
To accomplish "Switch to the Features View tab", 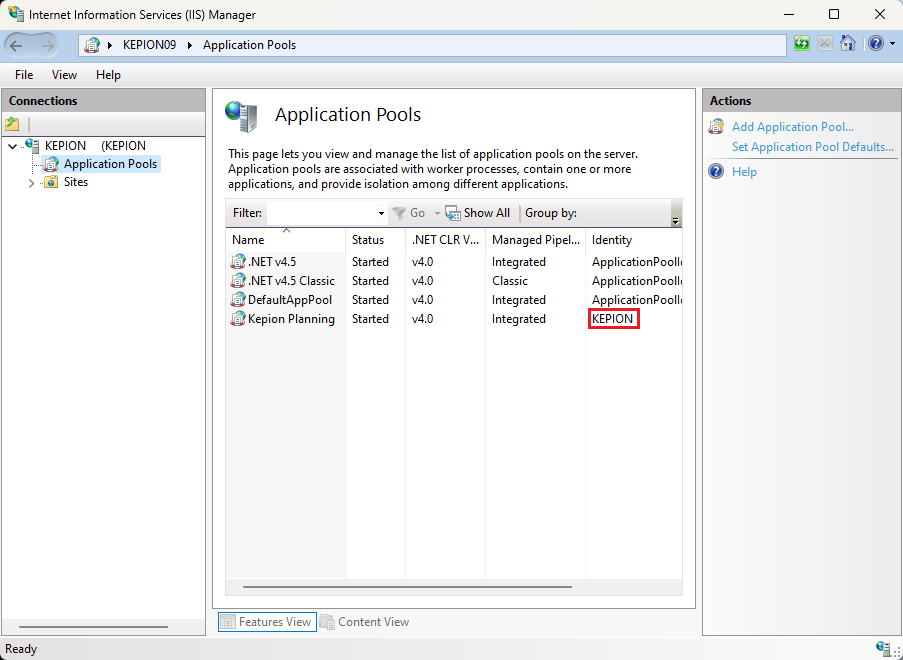I will pyautogui.click(x=267, y=622).
